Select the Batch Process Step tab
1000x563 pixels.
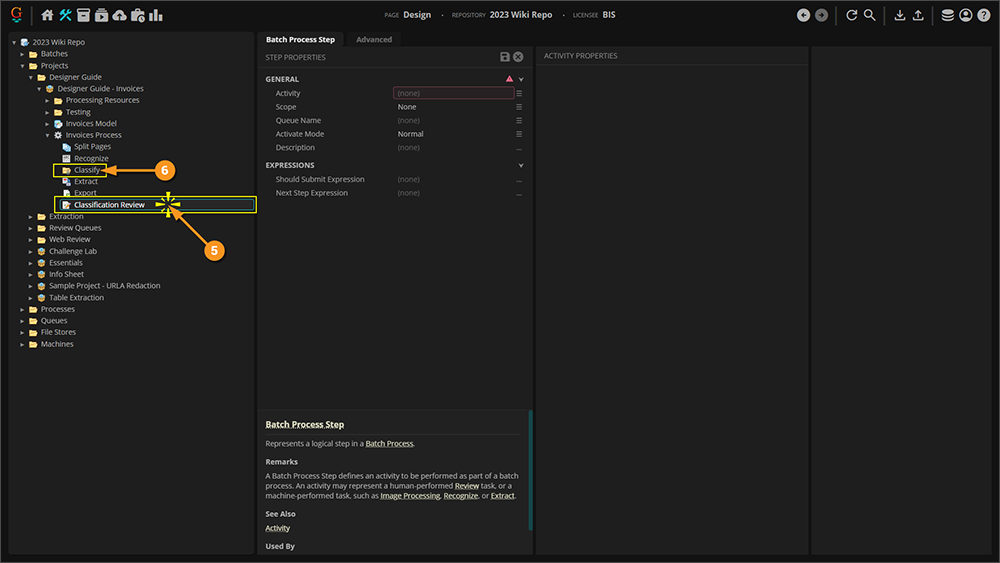(x=300, y=39)
